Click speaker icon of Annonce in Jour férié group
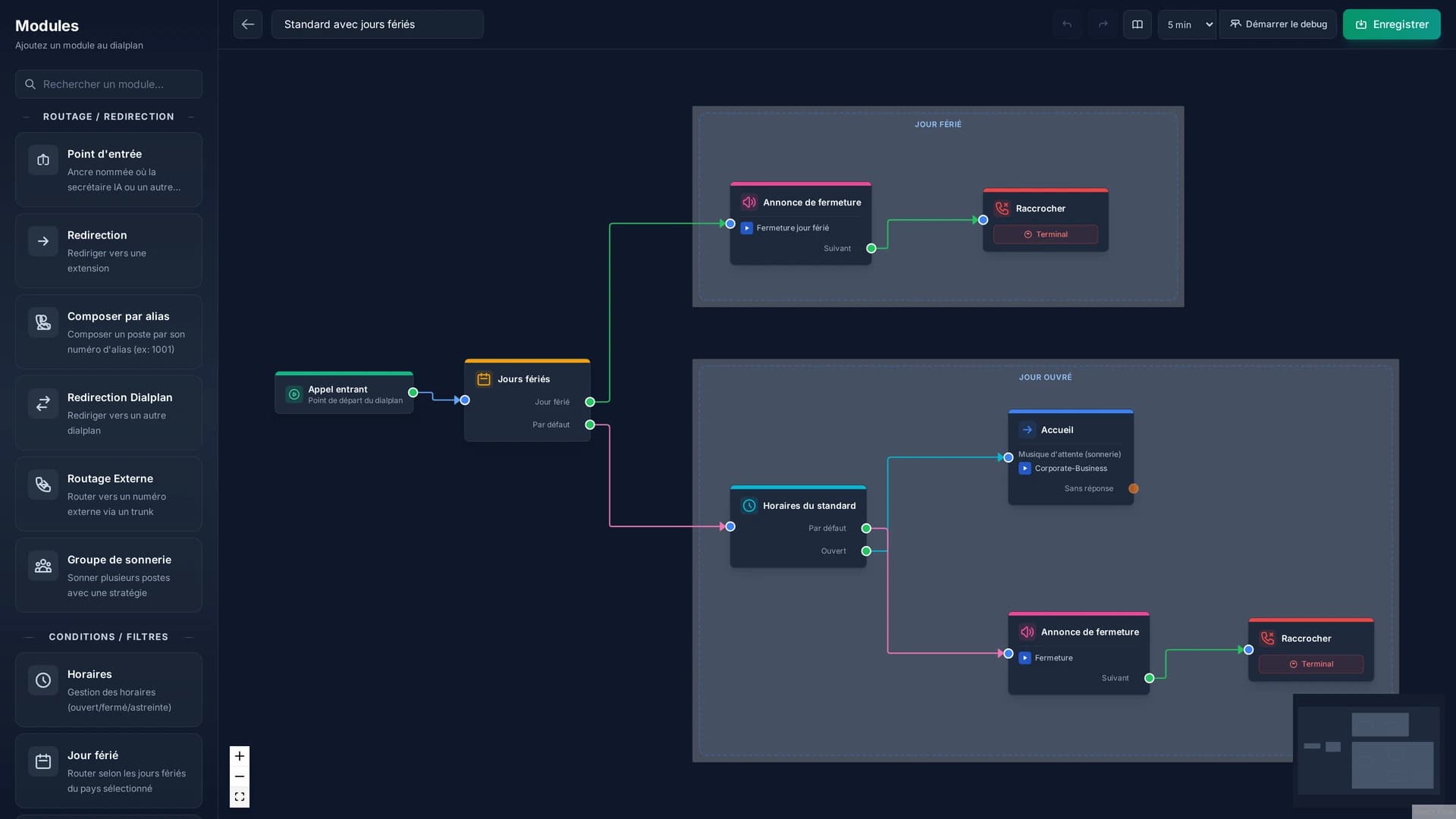1456x819 pixels. click(749, 202)
